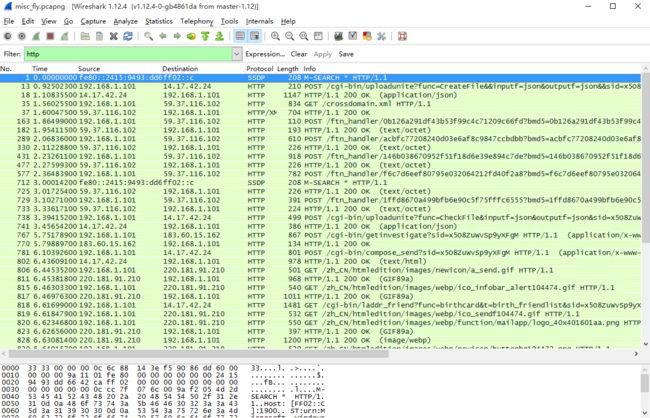The image size is (650, 418).
Task: Sort by the Time column header
Action: [40, 69]
